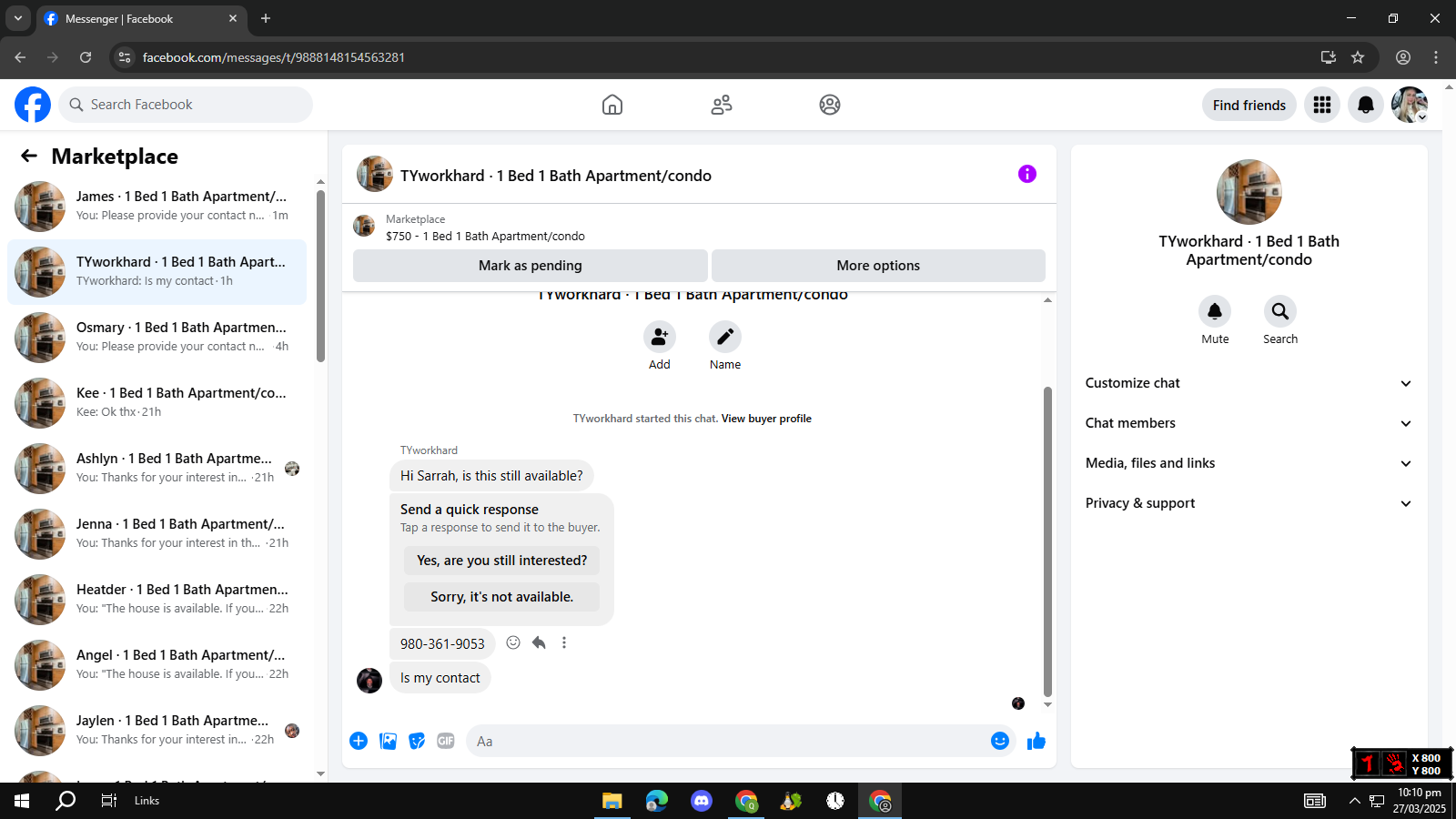Mark listing as pending
This screenshot has height=819, width=1456.
[x=531, y=266]
